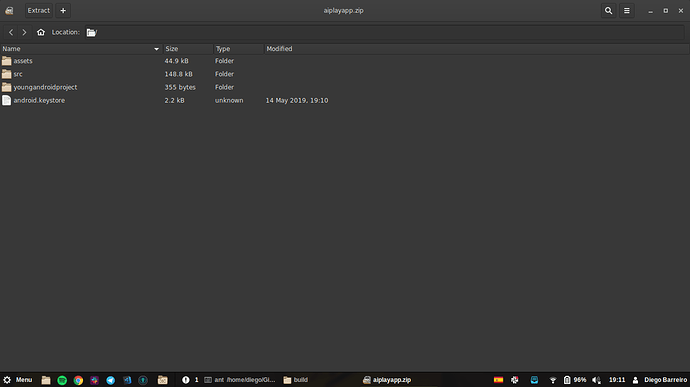Screen dimensions: 690x387
Task: Maximize the archive manager window
Action: [665, 11]
